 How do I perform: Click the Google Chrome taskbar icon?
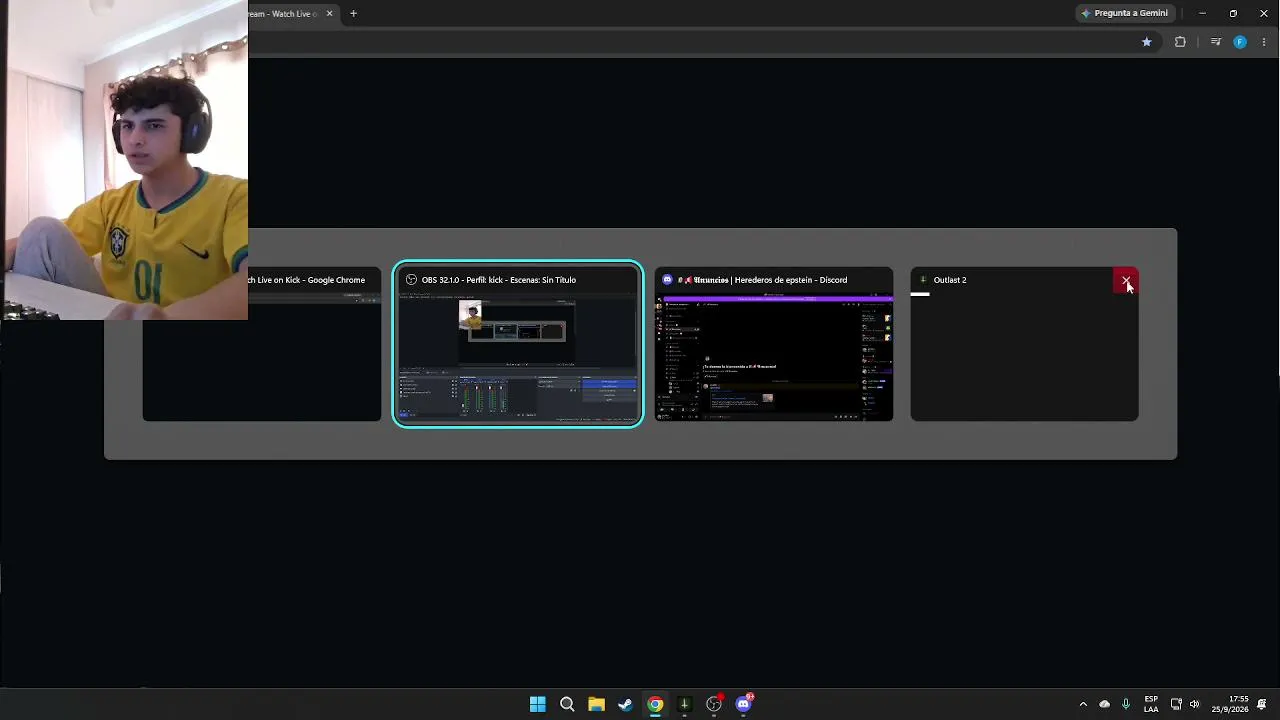(655, 704)
